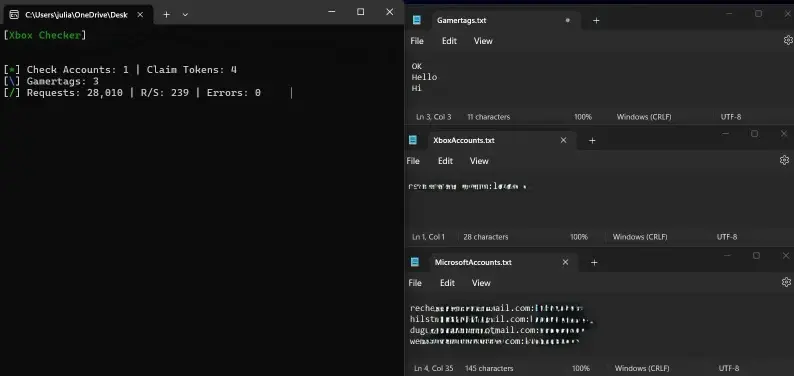Viewport: 794px width, 376px height.
Task: Click the account line in XboxAccounts.txt
Action: [x=467, y=187]
